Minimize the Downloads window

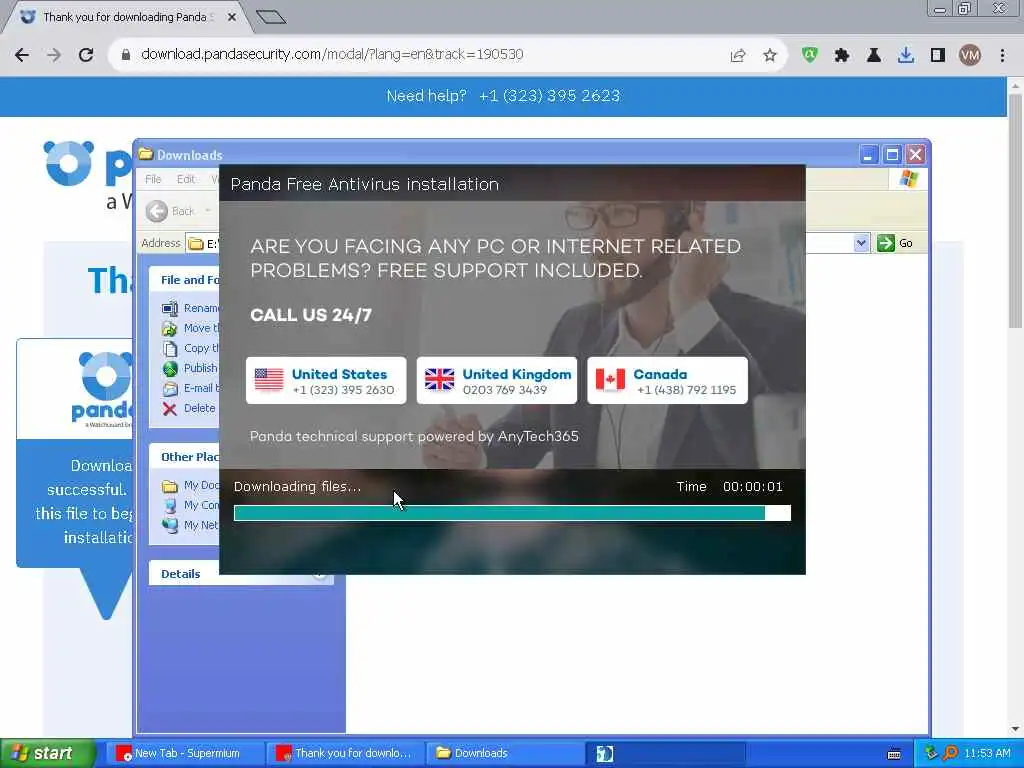pos(869,155)
